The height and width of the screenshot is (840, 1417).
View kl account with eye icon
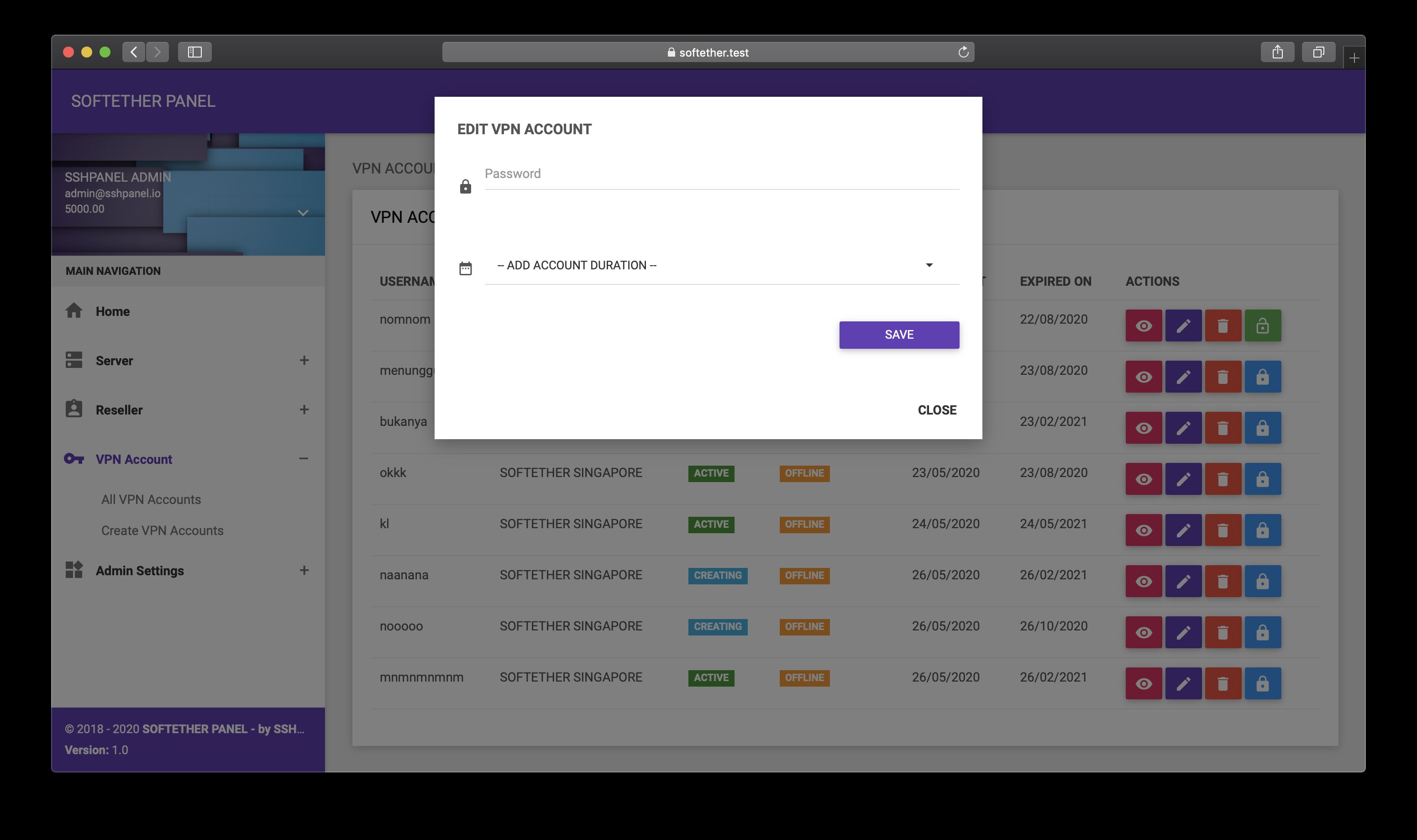1143,530
